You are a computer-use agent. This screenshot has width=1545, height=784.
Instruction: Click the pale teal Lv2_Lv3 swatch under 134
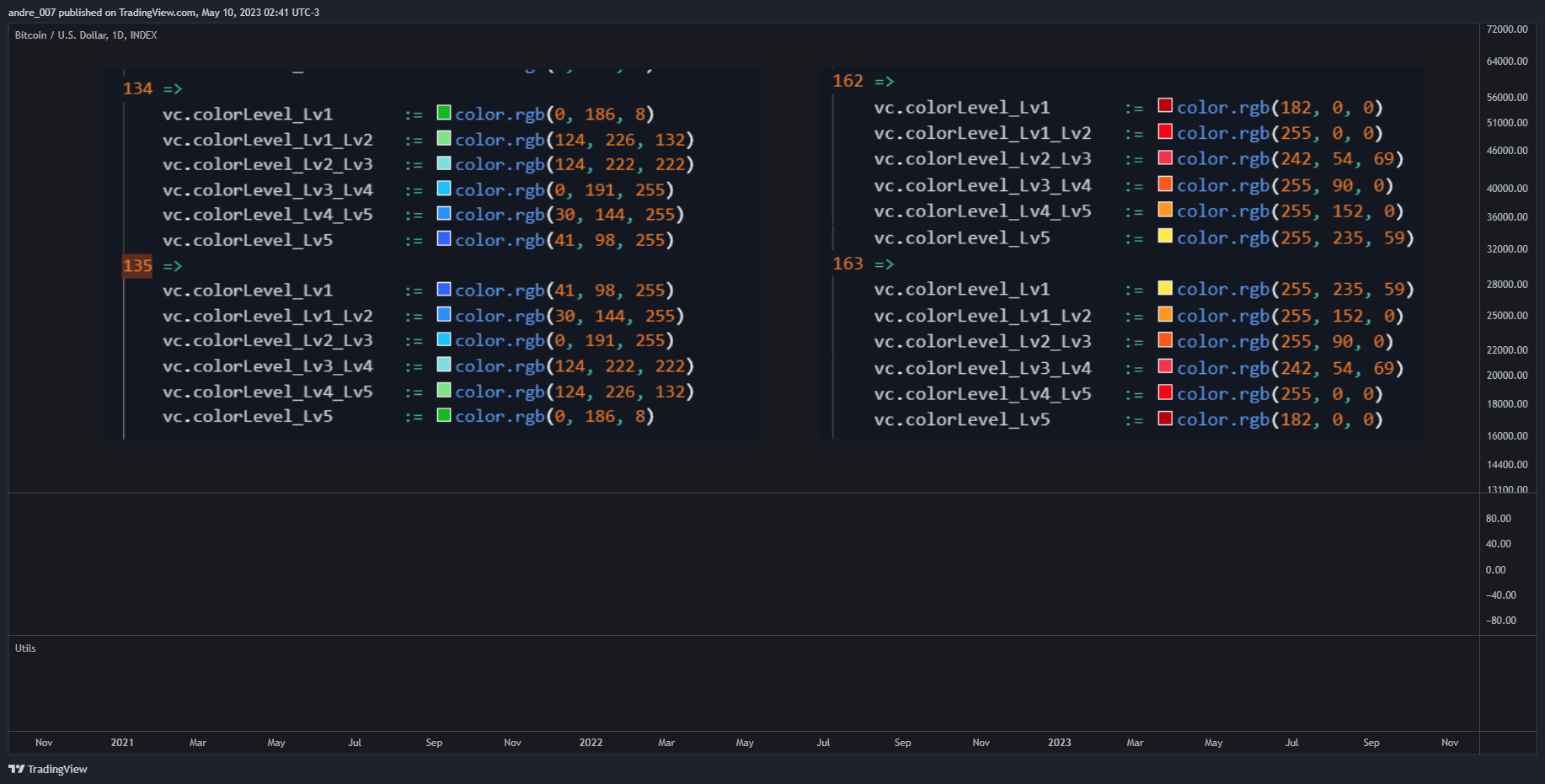pos(444,163)
